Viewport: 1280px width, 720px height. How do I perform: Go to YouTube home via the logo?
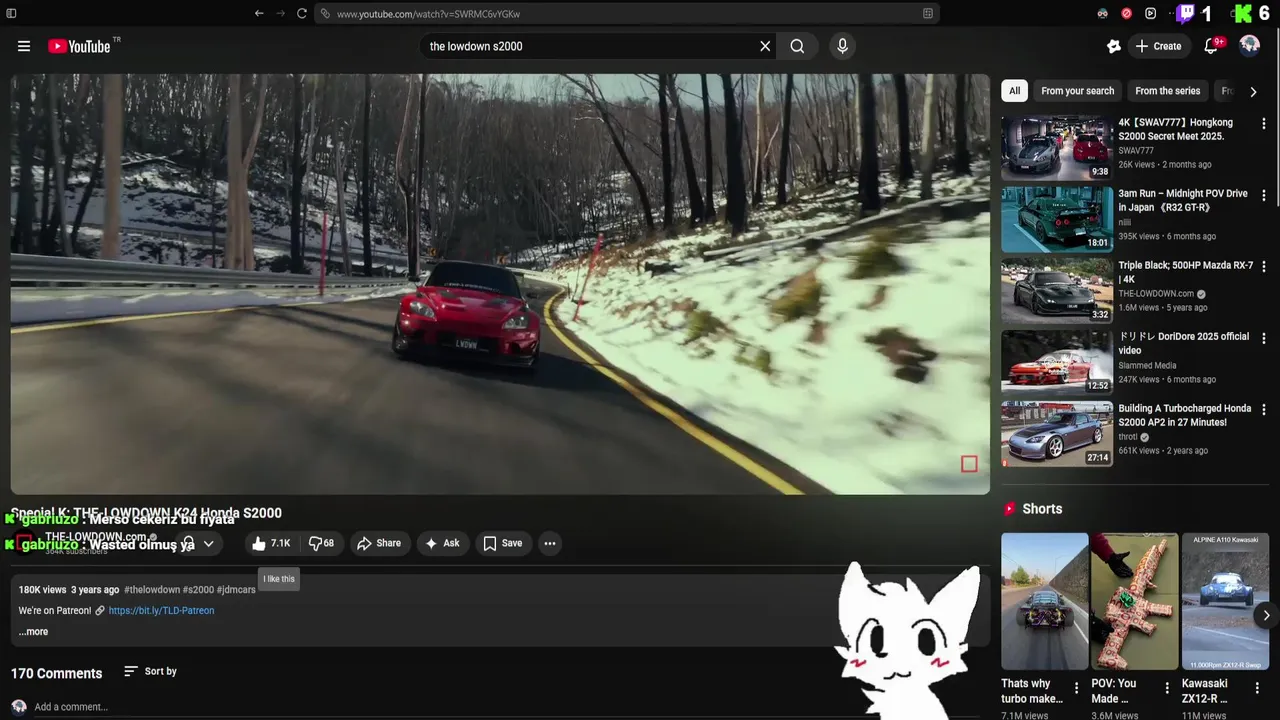(x=79, y=46)
